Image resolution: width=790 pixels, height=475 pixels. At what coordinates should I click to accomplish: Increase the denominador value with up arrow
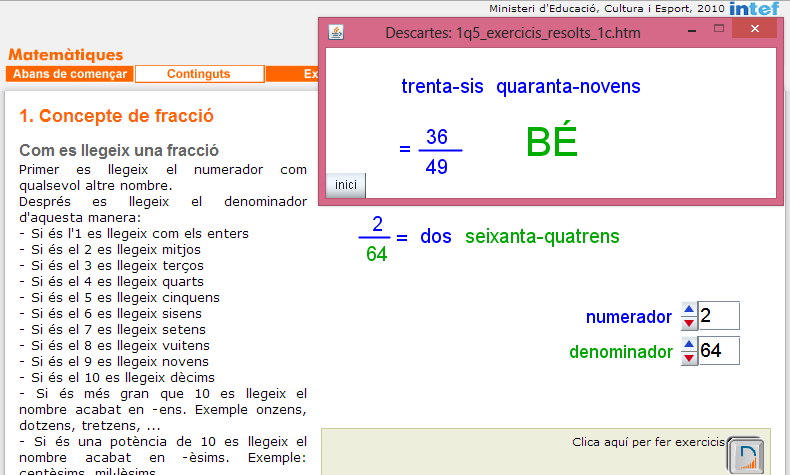689,344
